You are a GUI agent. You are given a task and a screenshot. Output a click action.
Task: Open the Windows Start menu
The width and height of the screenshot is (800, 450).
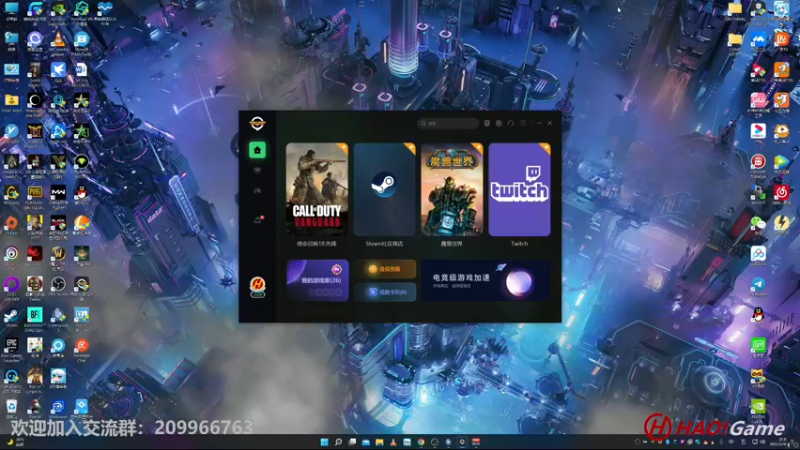click(324, 442)
